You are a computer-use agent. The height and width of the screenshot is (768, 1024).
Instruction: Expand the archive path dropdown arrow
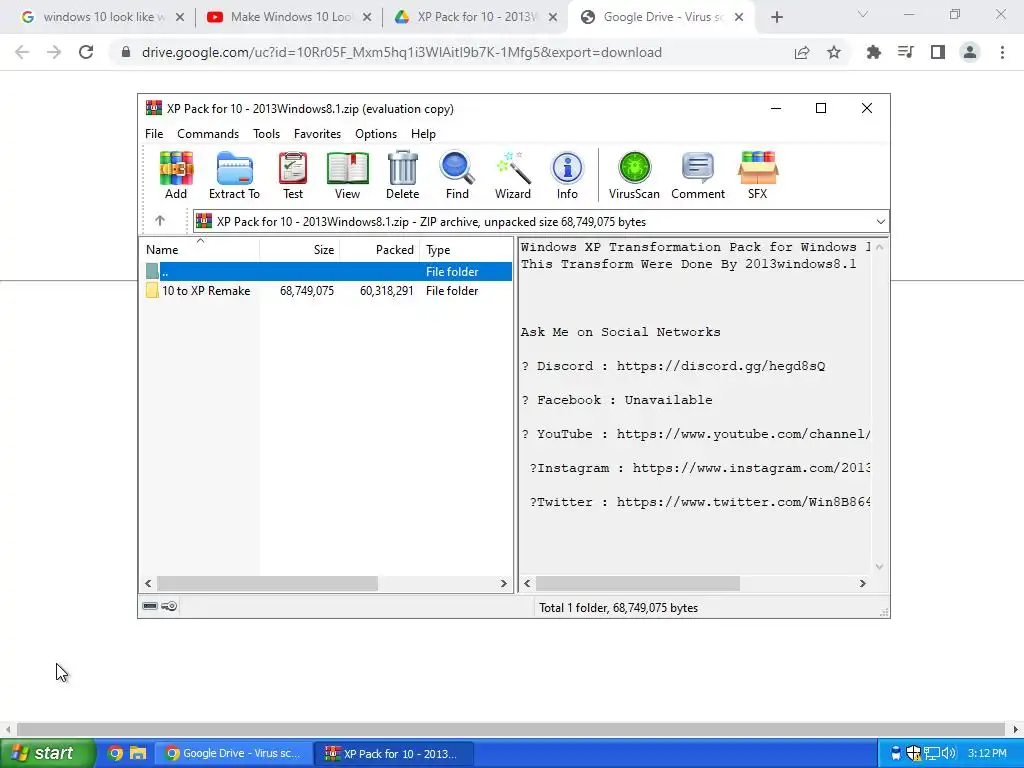[x=880, y=221]
